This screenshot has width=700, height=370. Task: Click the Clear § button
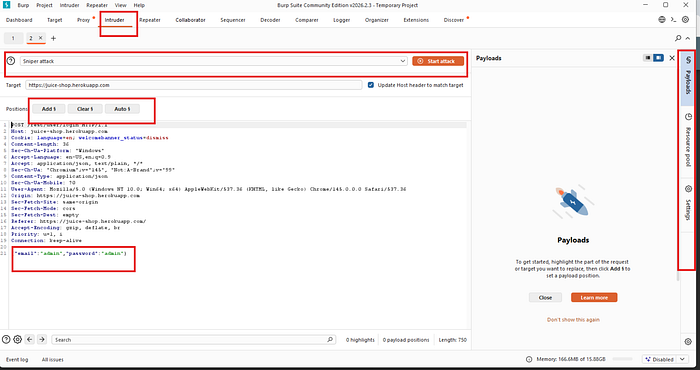85,109
